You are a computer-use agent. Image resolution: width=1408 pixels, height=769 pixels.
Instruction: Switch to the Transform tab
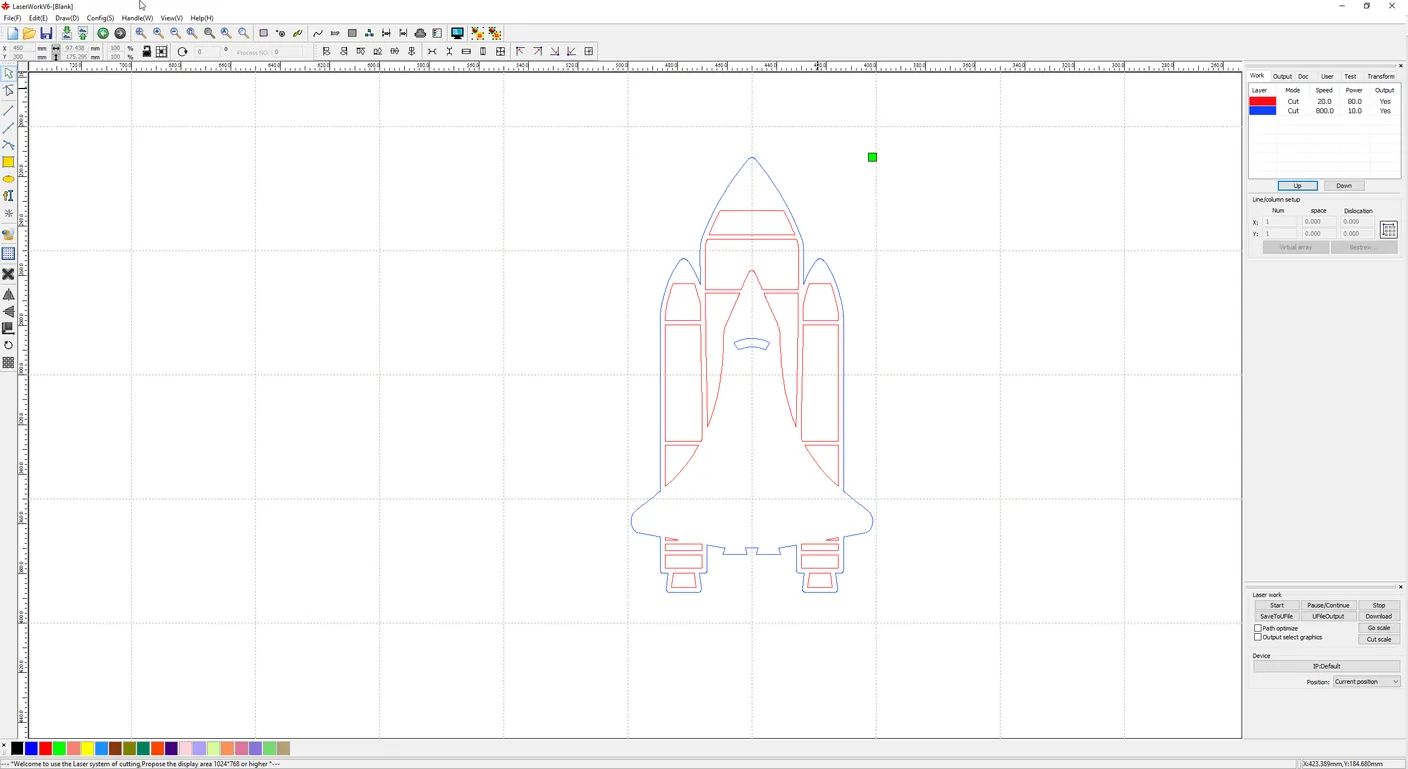(1380, 76)
